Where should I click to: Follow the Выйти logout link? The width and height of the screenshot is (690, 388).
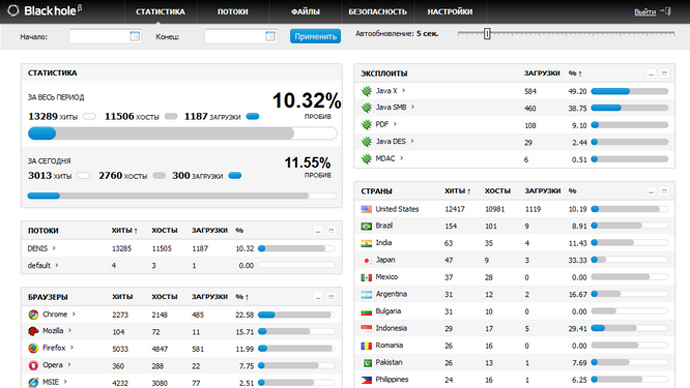(x=645, y=12)
